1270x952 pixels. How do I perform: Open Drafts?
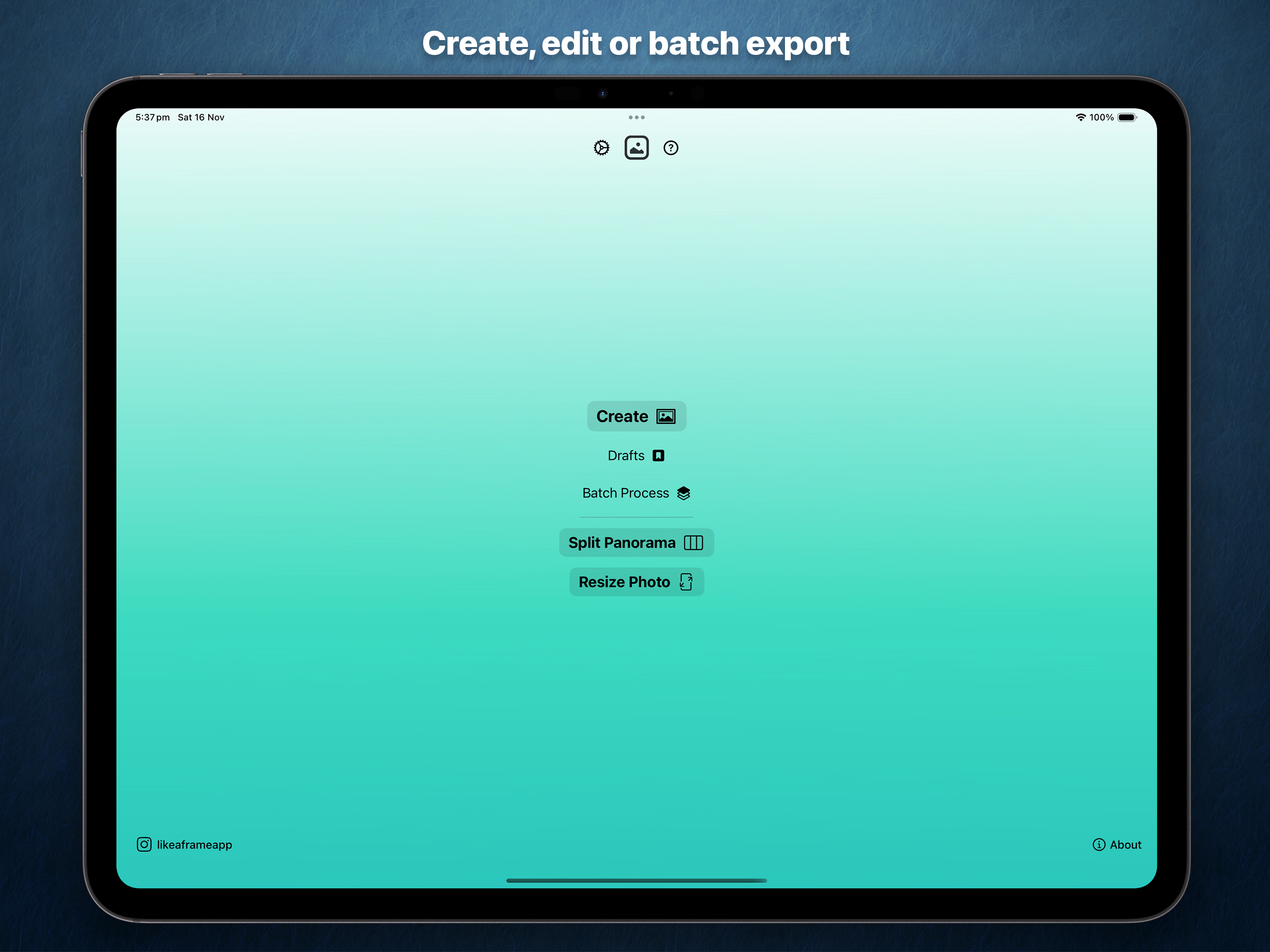point(636,456)
